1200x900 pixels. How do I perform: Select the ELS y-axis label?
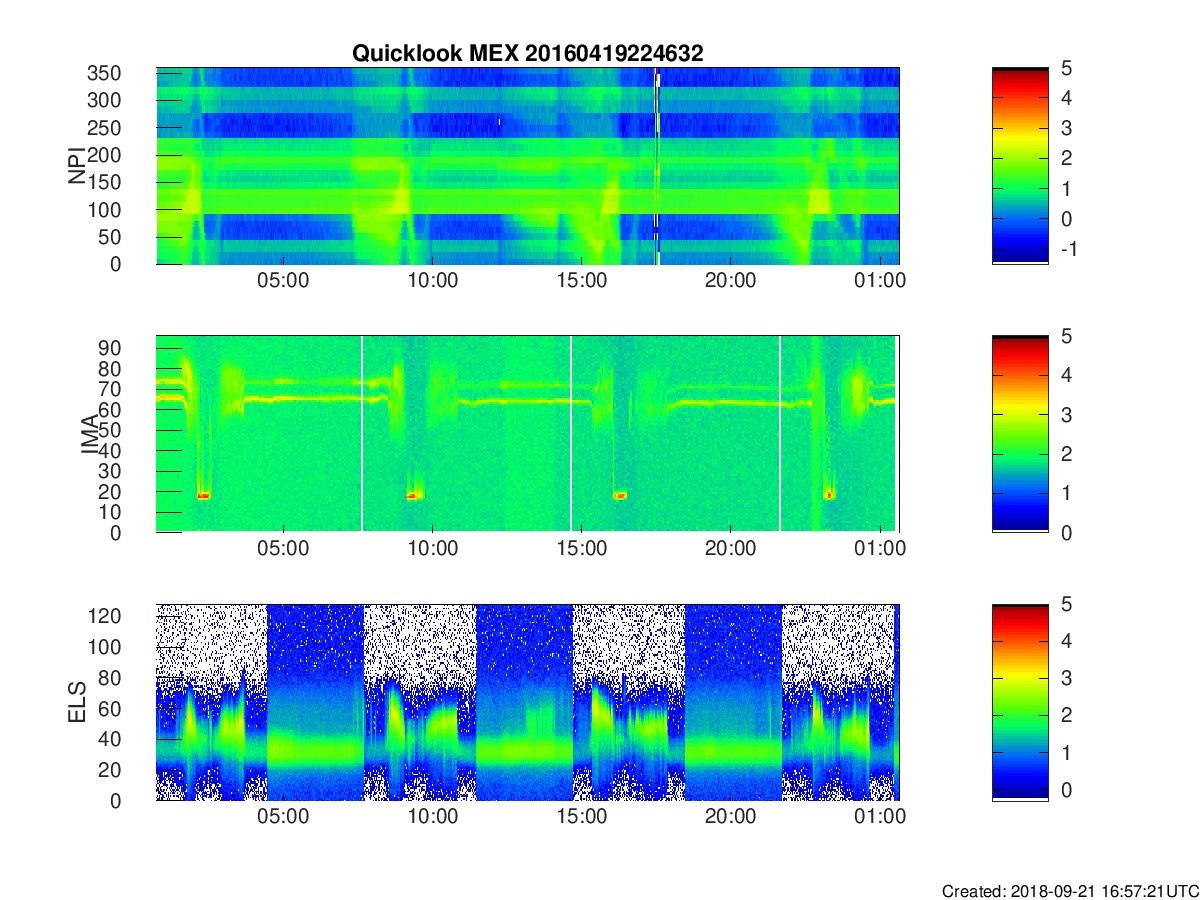pos(77,702)
